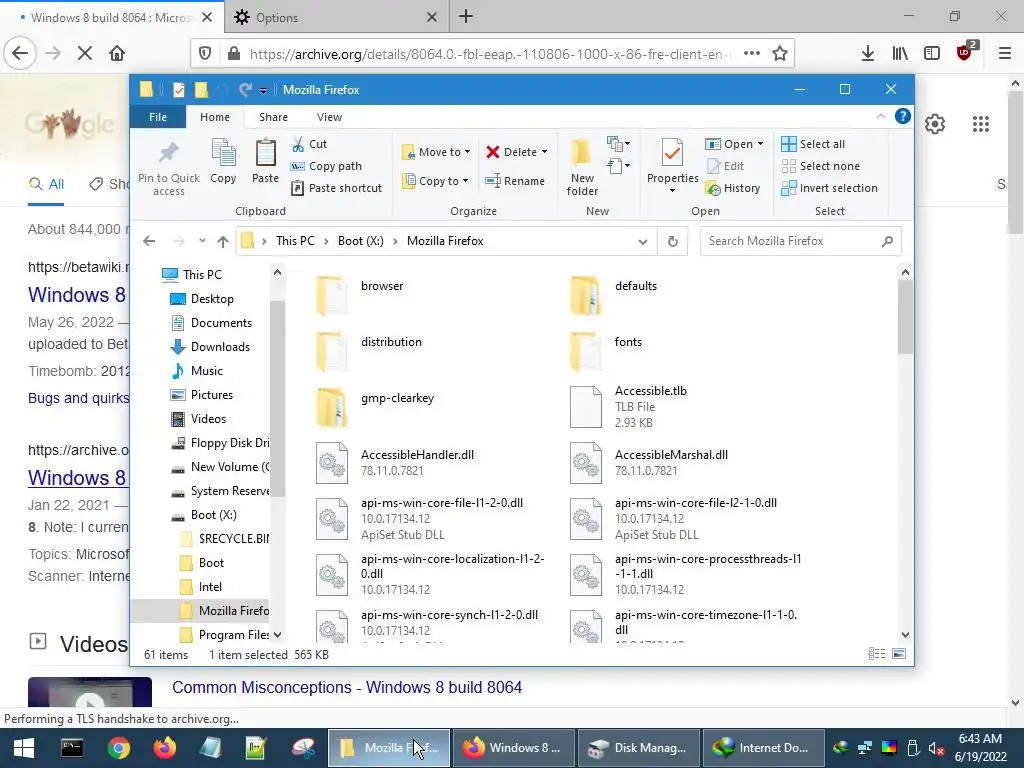
Task: Collapse the ribbon with the chevron
Action: 881,116
